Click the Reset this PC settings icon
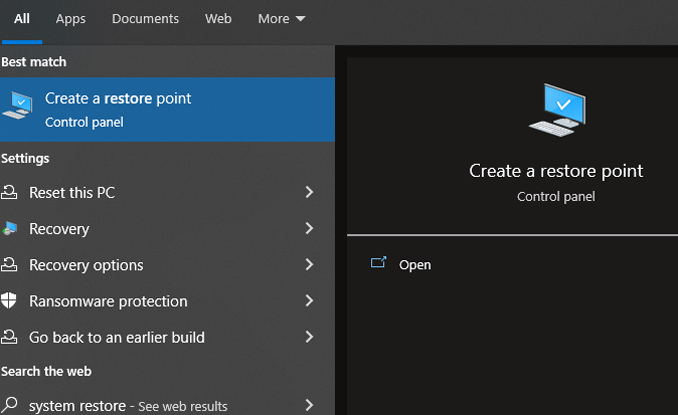Image resolution: width=678 pixels, height=415 pixels. (x=9, y=192)
